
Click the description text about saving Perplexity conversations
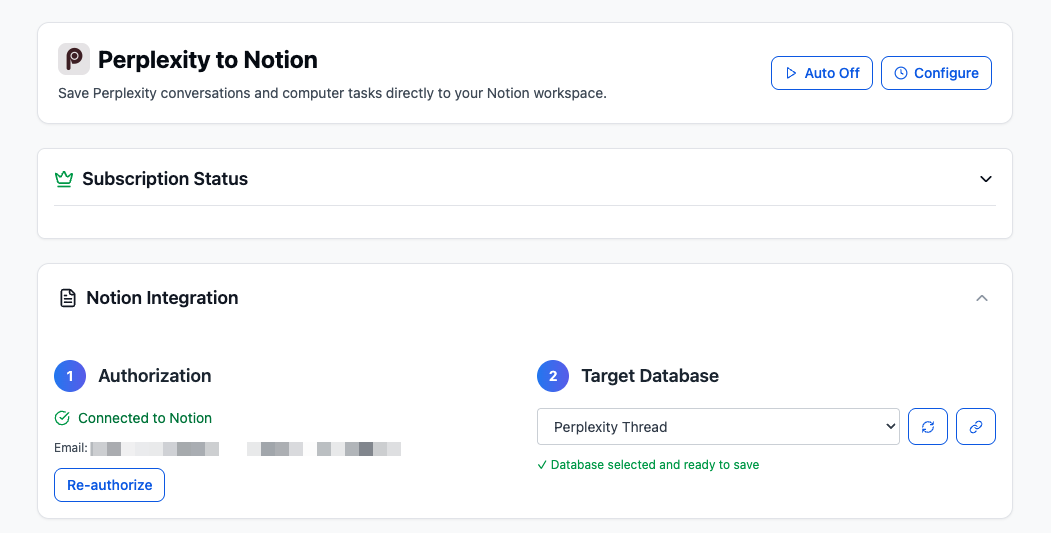332,93
